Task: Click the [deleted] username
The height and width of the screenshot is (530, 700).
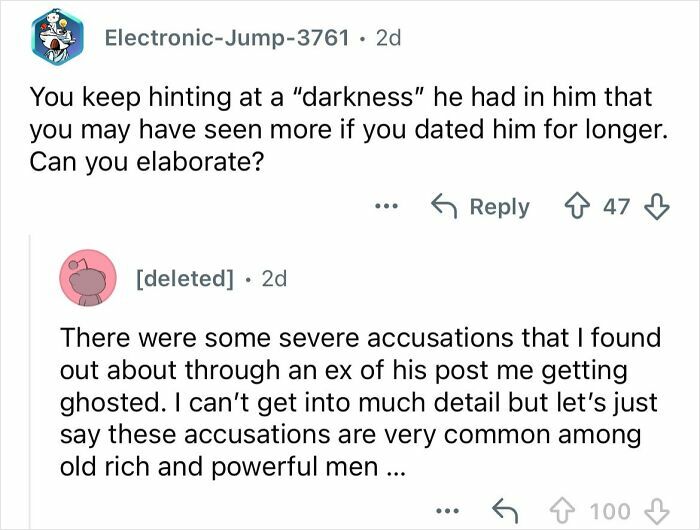Action: (181, 279)
